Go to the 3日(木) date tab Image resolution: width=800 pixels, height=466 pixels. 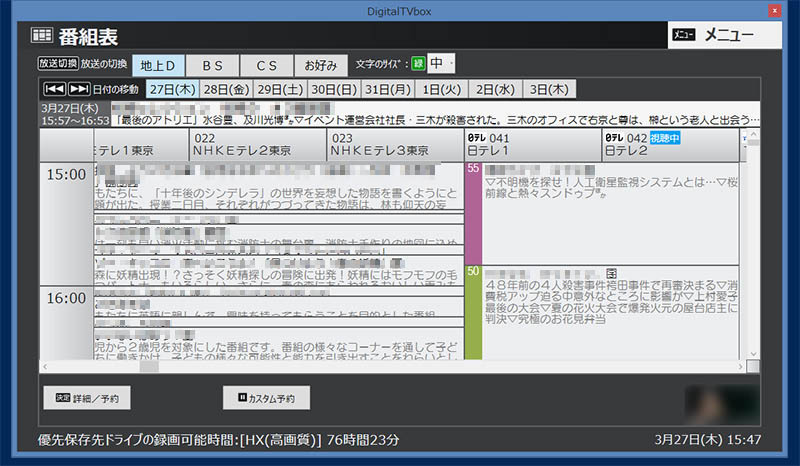[550, 89]
